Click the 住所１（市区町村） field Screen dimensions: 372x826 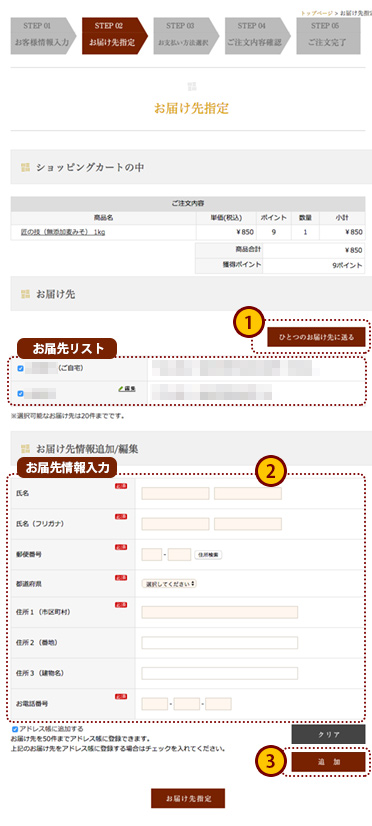(x=220, y=612)
